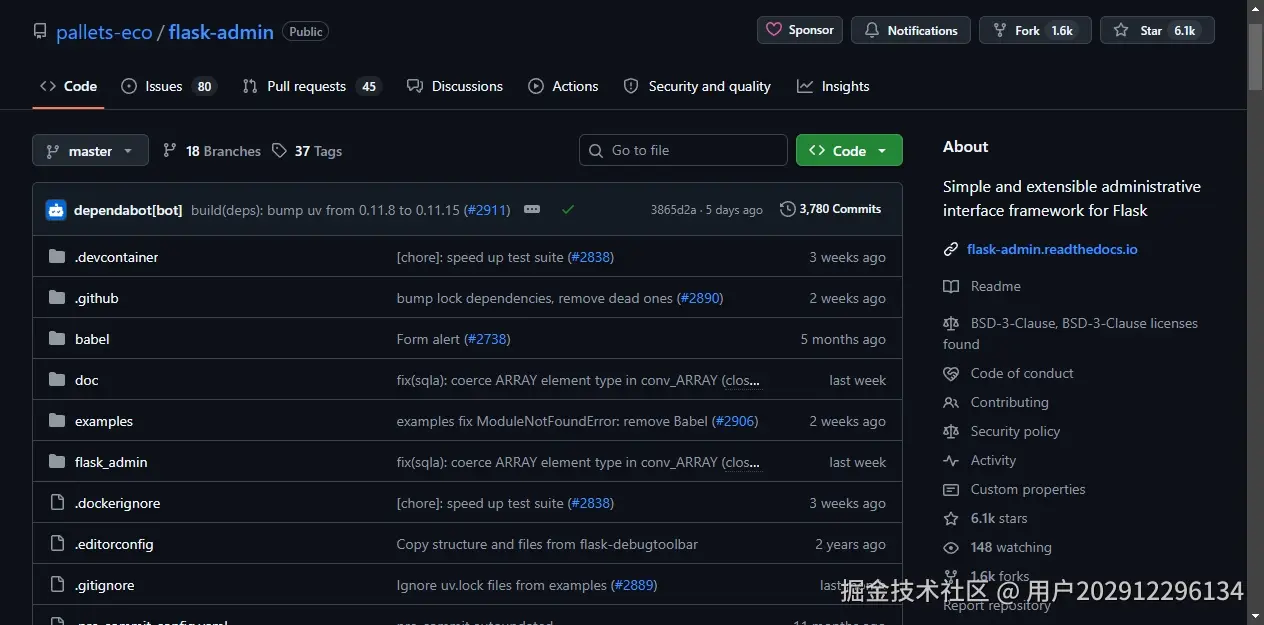Click the Custom properties note icon
Viewport: 1264px width, 625px height.
pyautogui.click(x=951, y=489)
